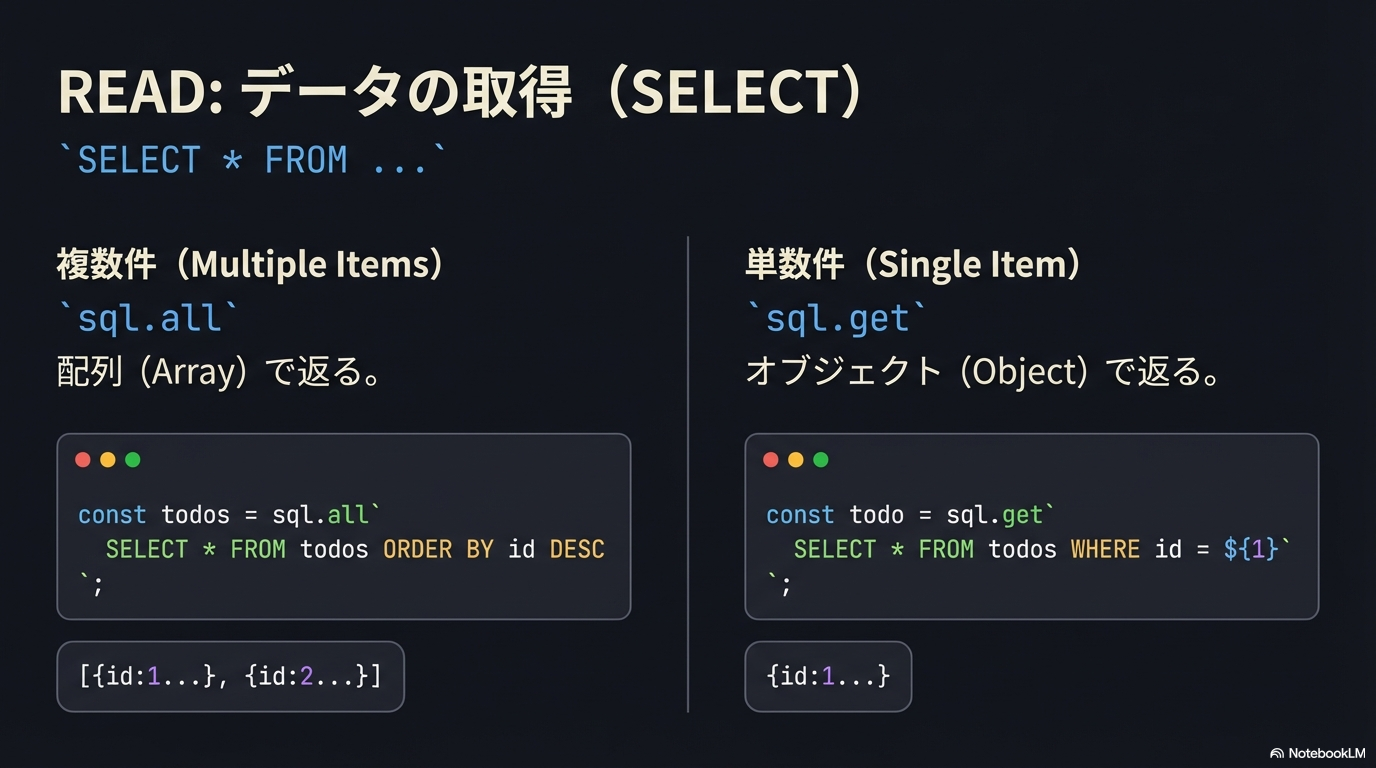Screen dimensions: 1376x768
Task: Click the array result box "[{id:1...}, {id:2...}]"
Action: (230, 676)
